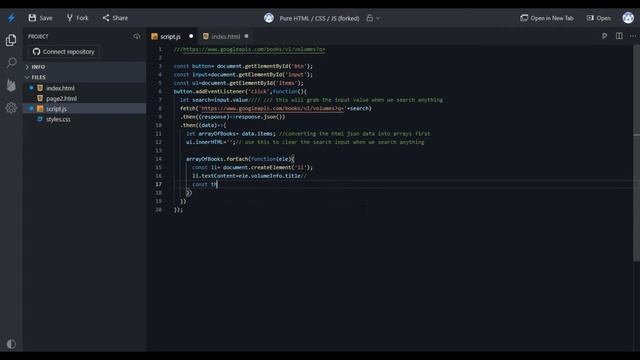This screenshot has height=360, width=640.
Task: Close the index.html tab unsaved dot
Action: pos(246,36)
